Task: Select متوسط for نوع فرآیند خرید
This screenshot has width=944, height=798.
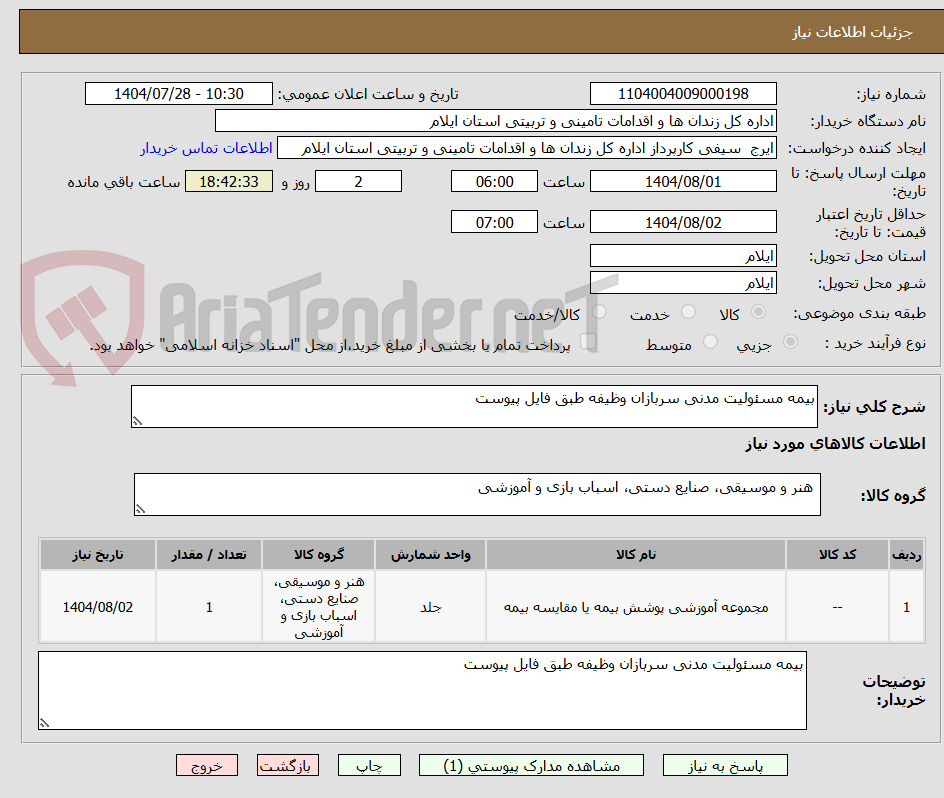Action: [x=708, y=339]
